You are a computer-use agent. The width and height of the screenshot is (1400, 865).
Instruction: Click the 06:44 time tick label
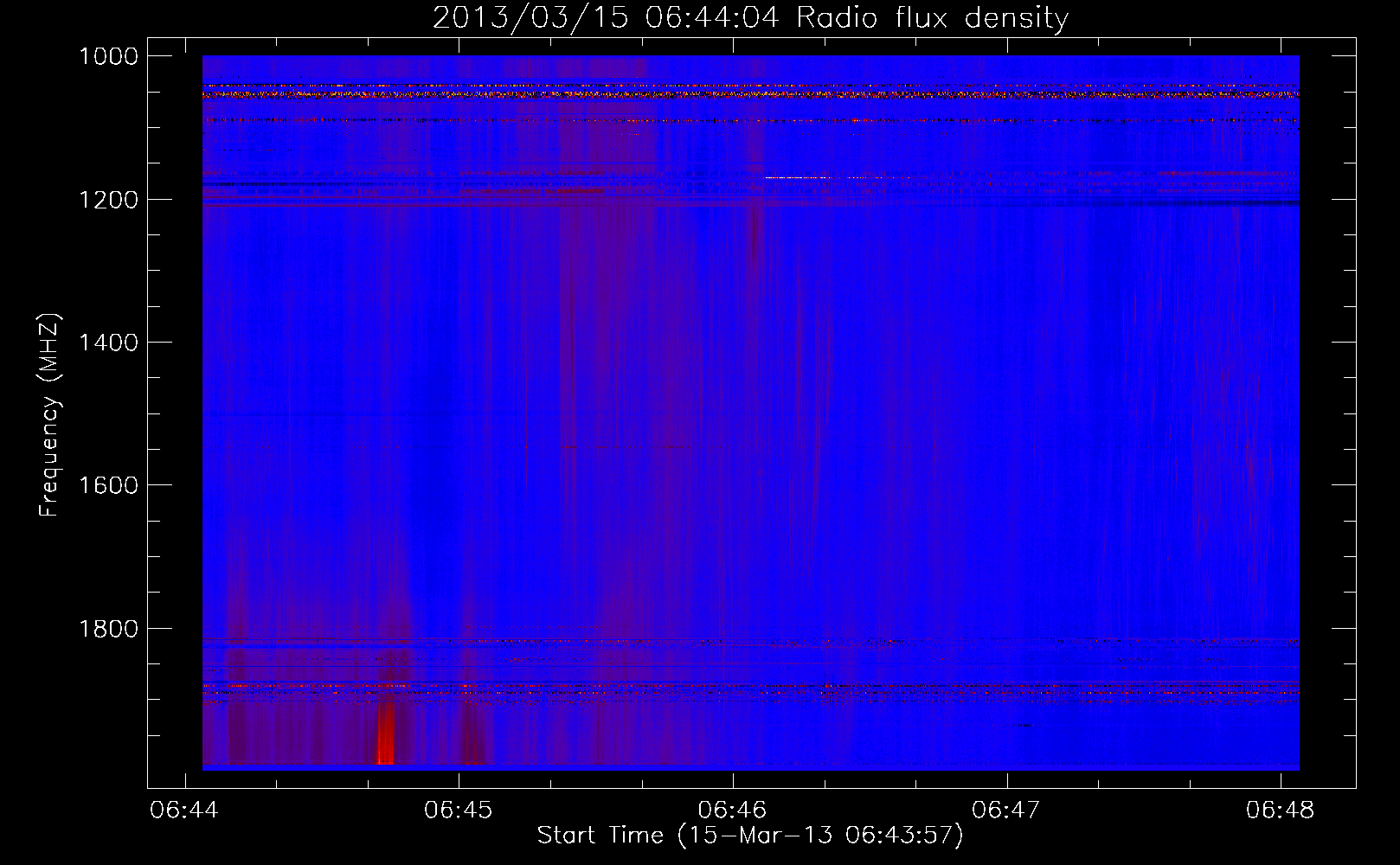(x=183, y=811)
